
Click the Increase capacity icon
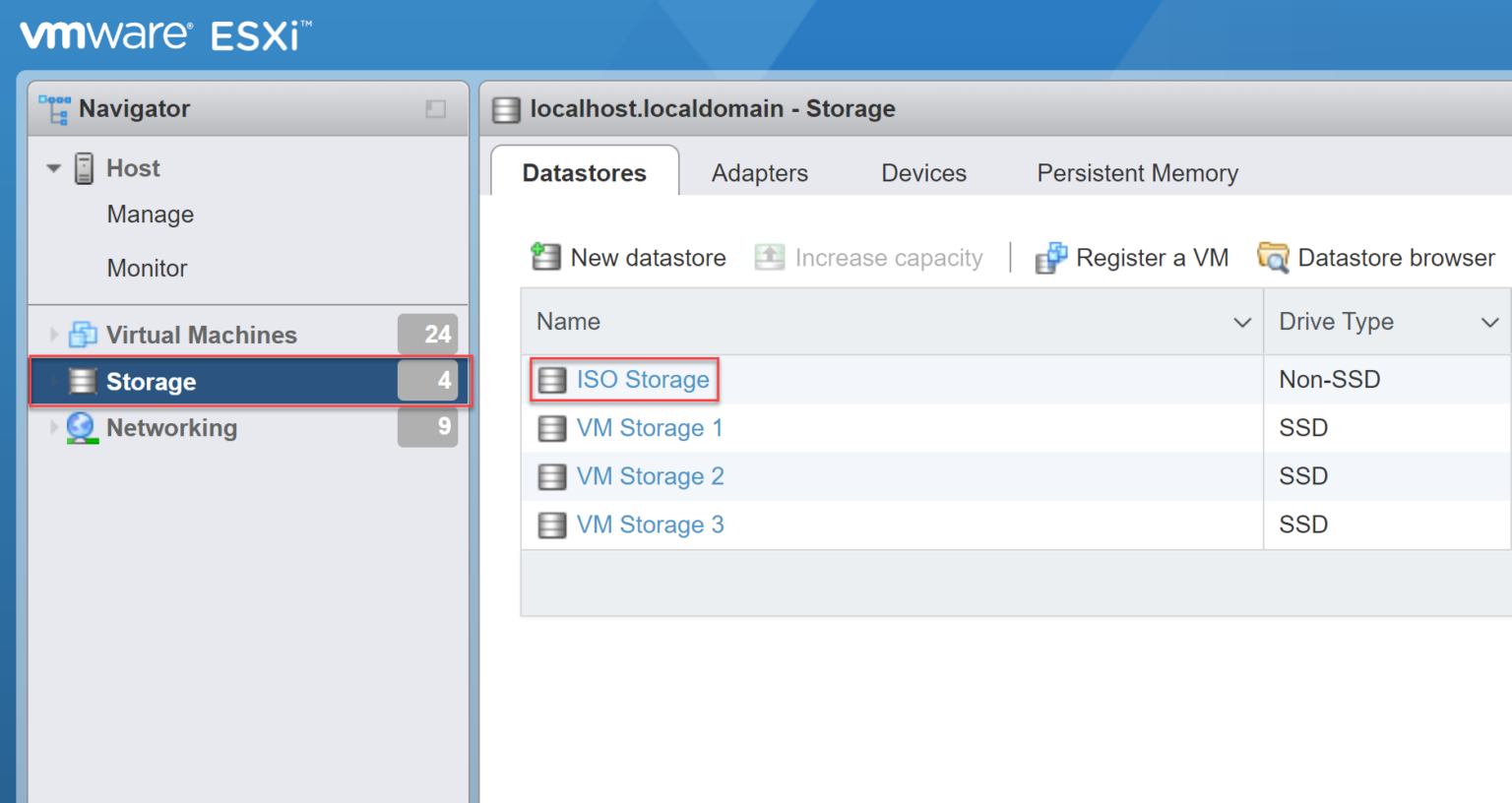[x=770, y=257]
